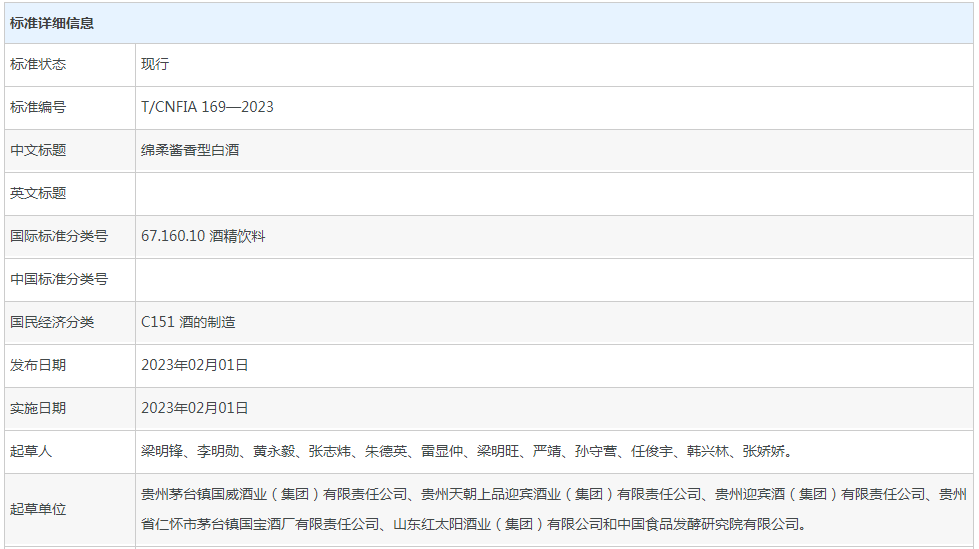Screen dimensions: 979x549
Task: Select the 实施日期 row label
Action: point(38,408)
